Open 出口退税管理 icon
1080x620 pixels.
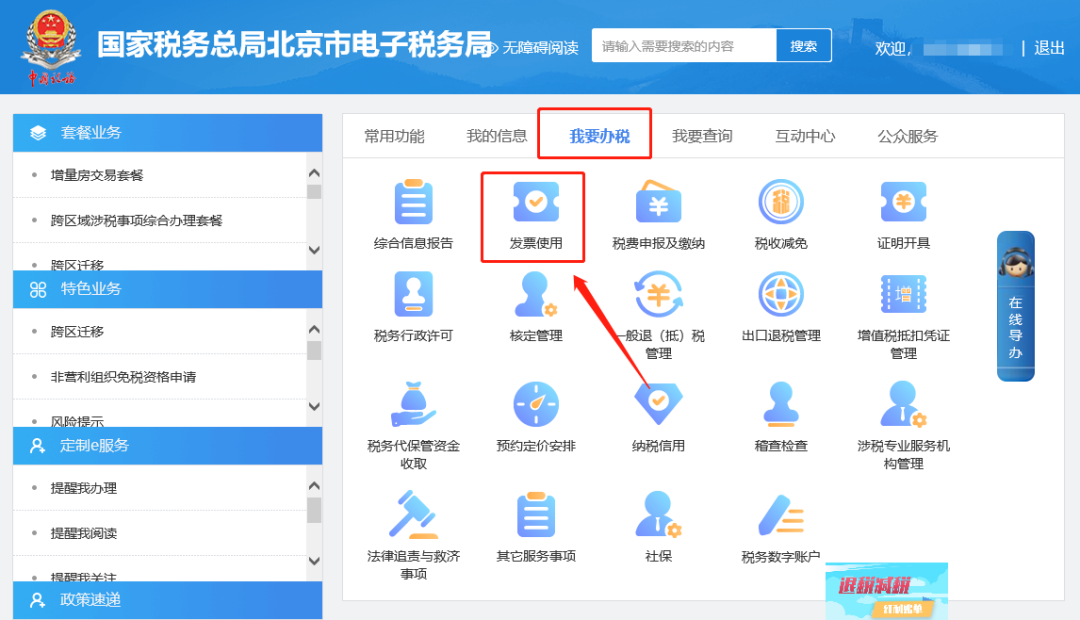[780, 294]
